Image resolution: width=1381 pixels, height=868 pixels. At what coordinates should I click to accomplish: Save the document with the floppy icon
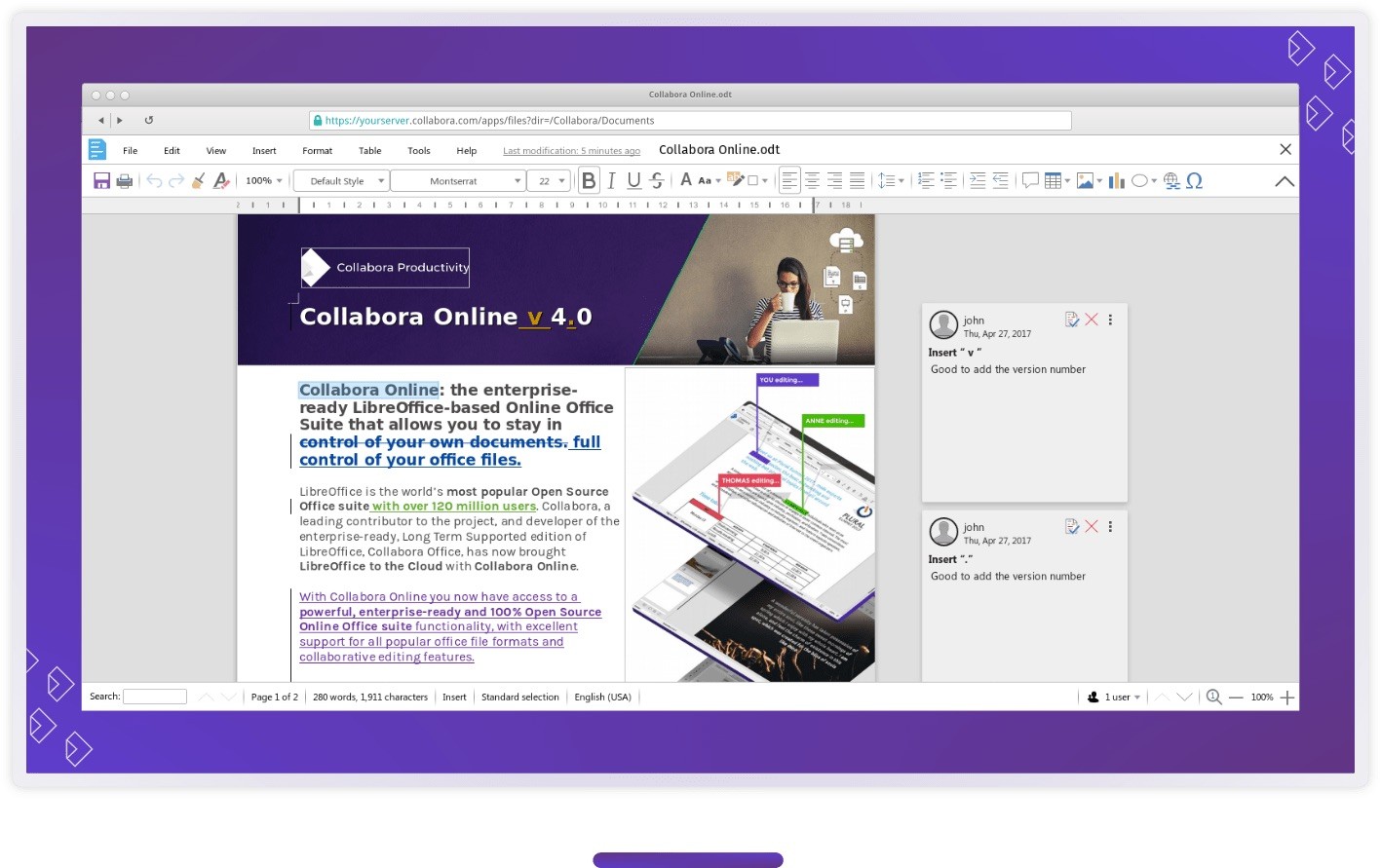101,180
